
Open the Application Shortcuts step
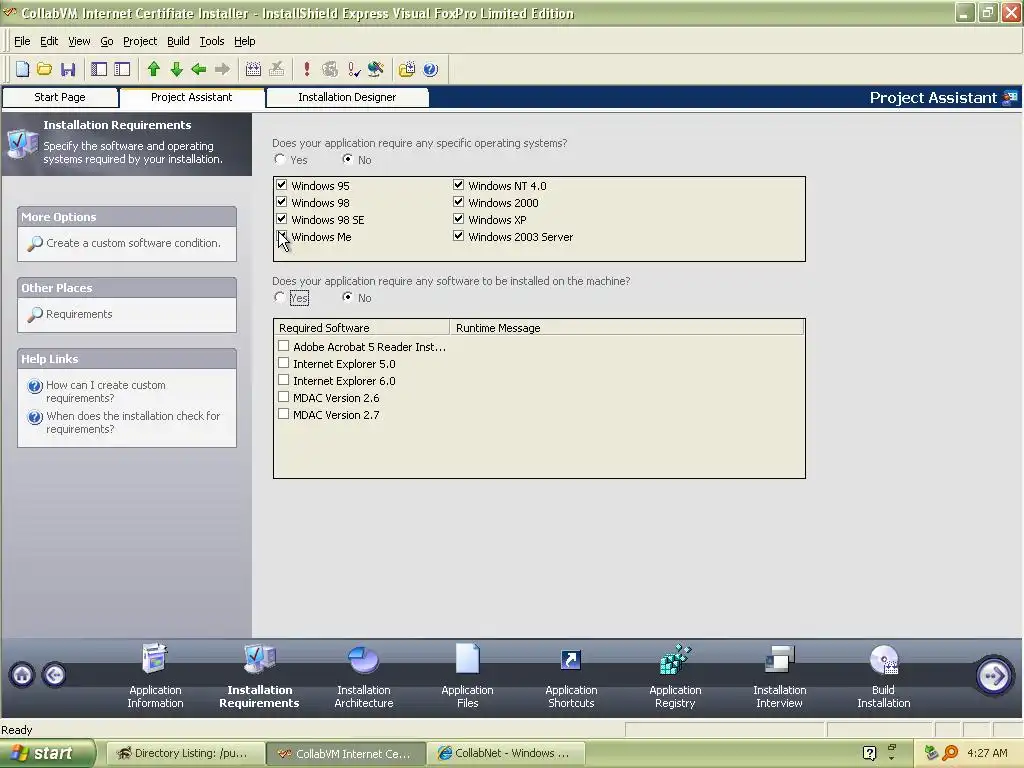pyautogui.click(x=571, y=677)
